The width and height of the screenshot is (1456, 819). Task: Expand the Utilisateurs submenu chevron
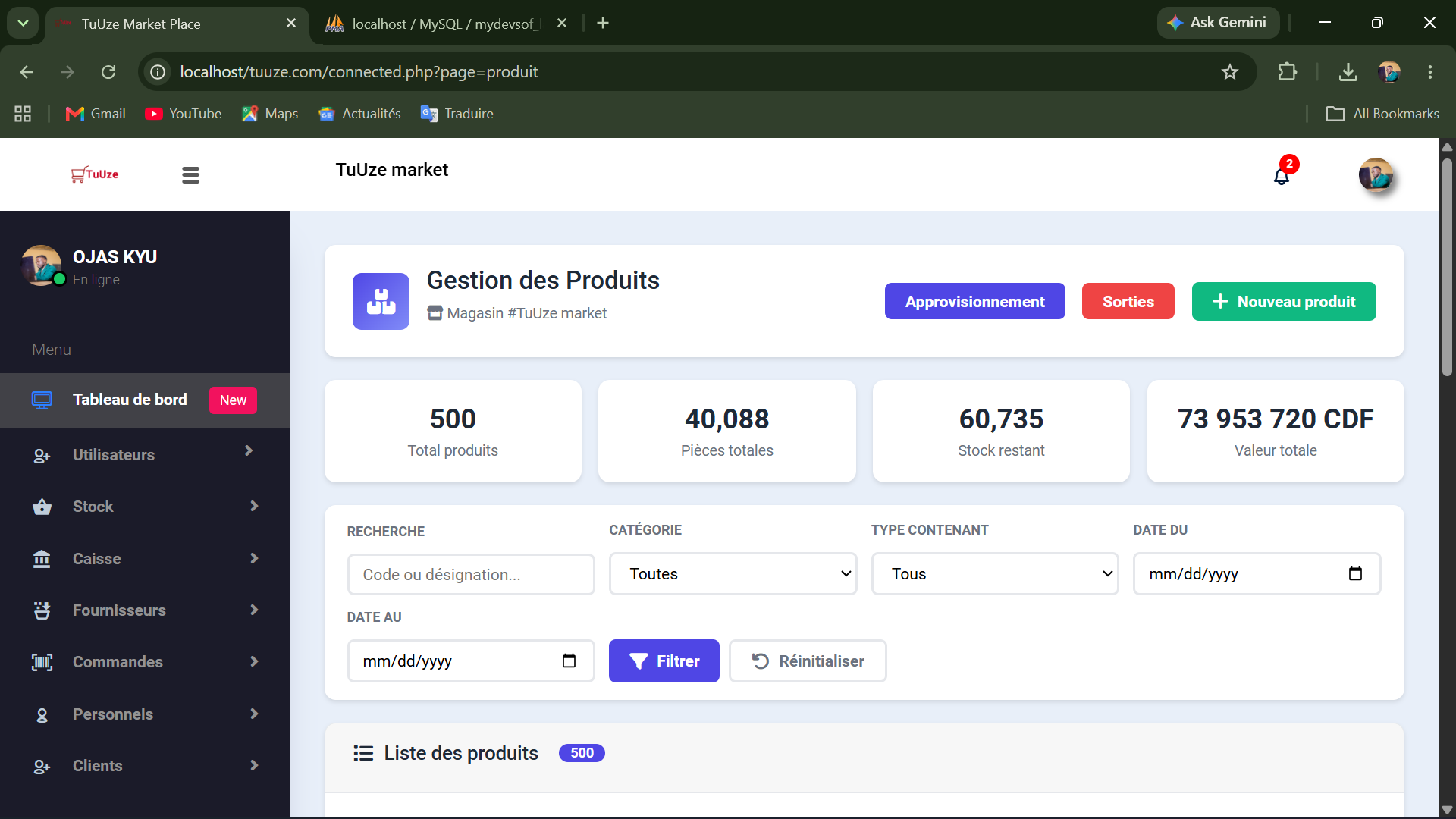coord(249,451)
